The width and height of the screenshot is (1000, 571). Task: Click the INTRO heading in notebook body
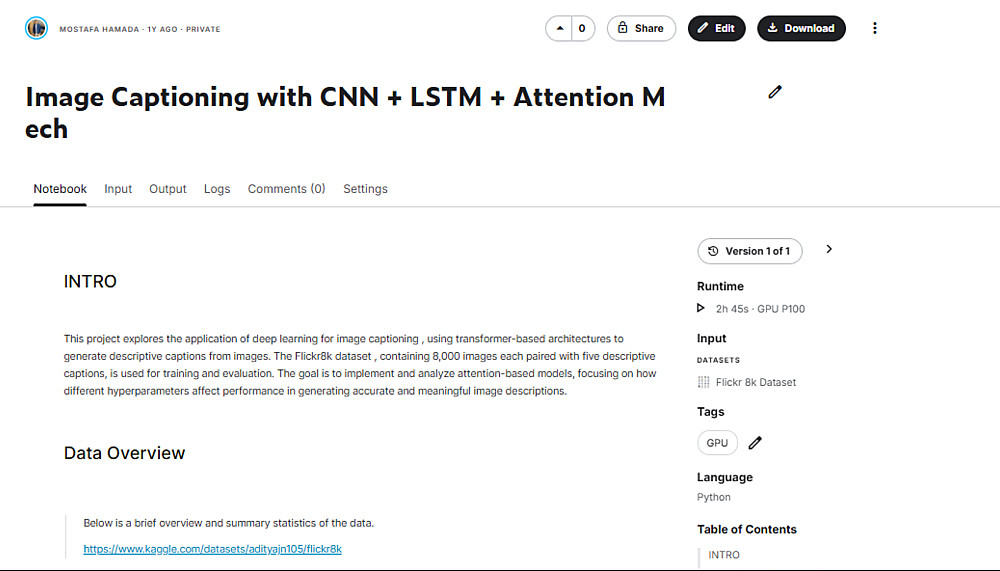point(90,281)
